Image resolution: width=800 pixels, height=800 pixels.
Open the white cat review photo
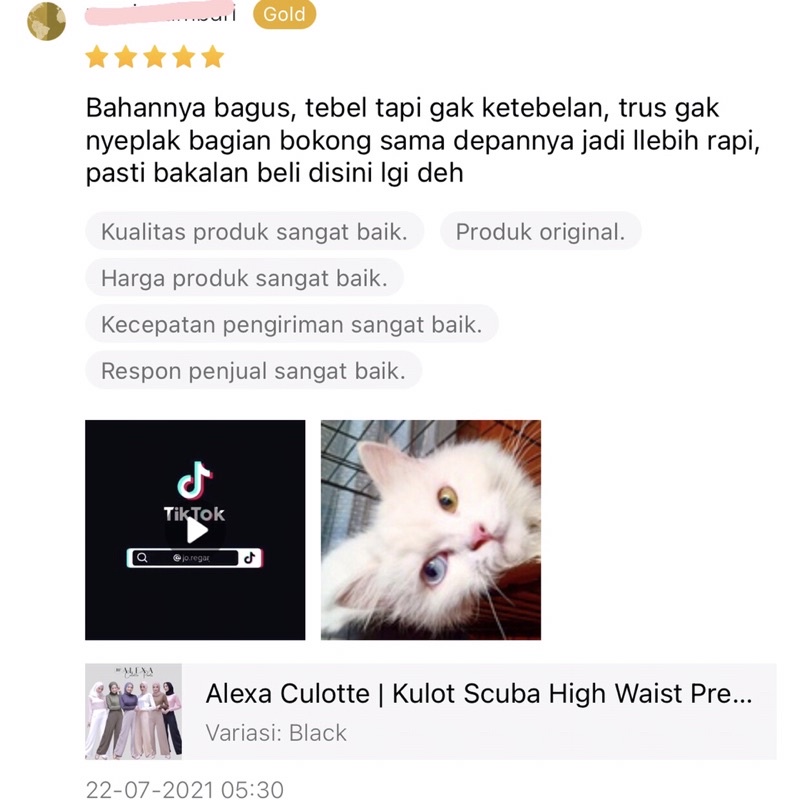tap(431, 530)
